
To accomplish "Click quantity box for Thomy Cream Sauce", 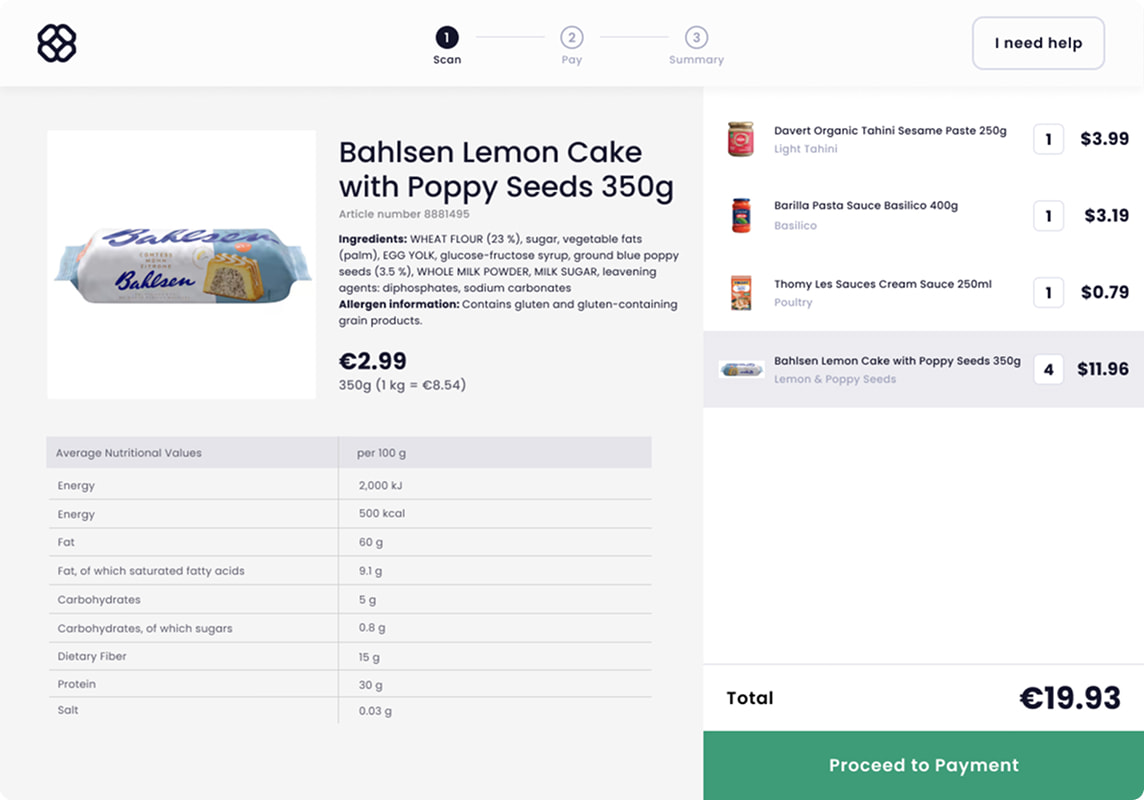I will 1048,293.
